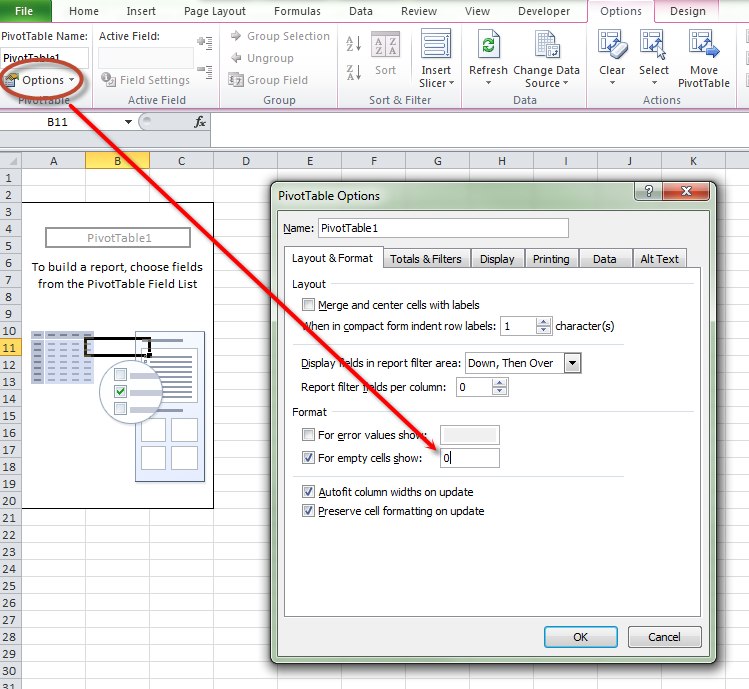
Task: Open Display fields in report filter dropdown
Action: (572, 363)
